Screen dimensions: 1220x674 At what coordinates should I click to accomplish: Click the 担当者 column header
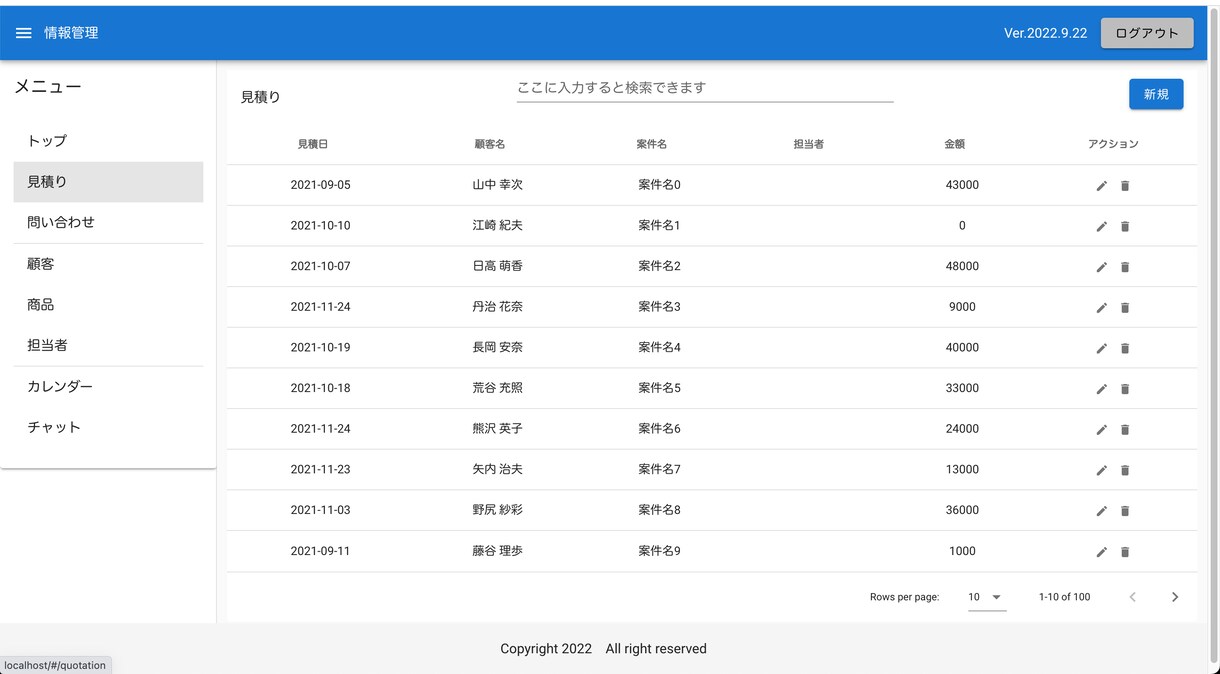(809, 144)
